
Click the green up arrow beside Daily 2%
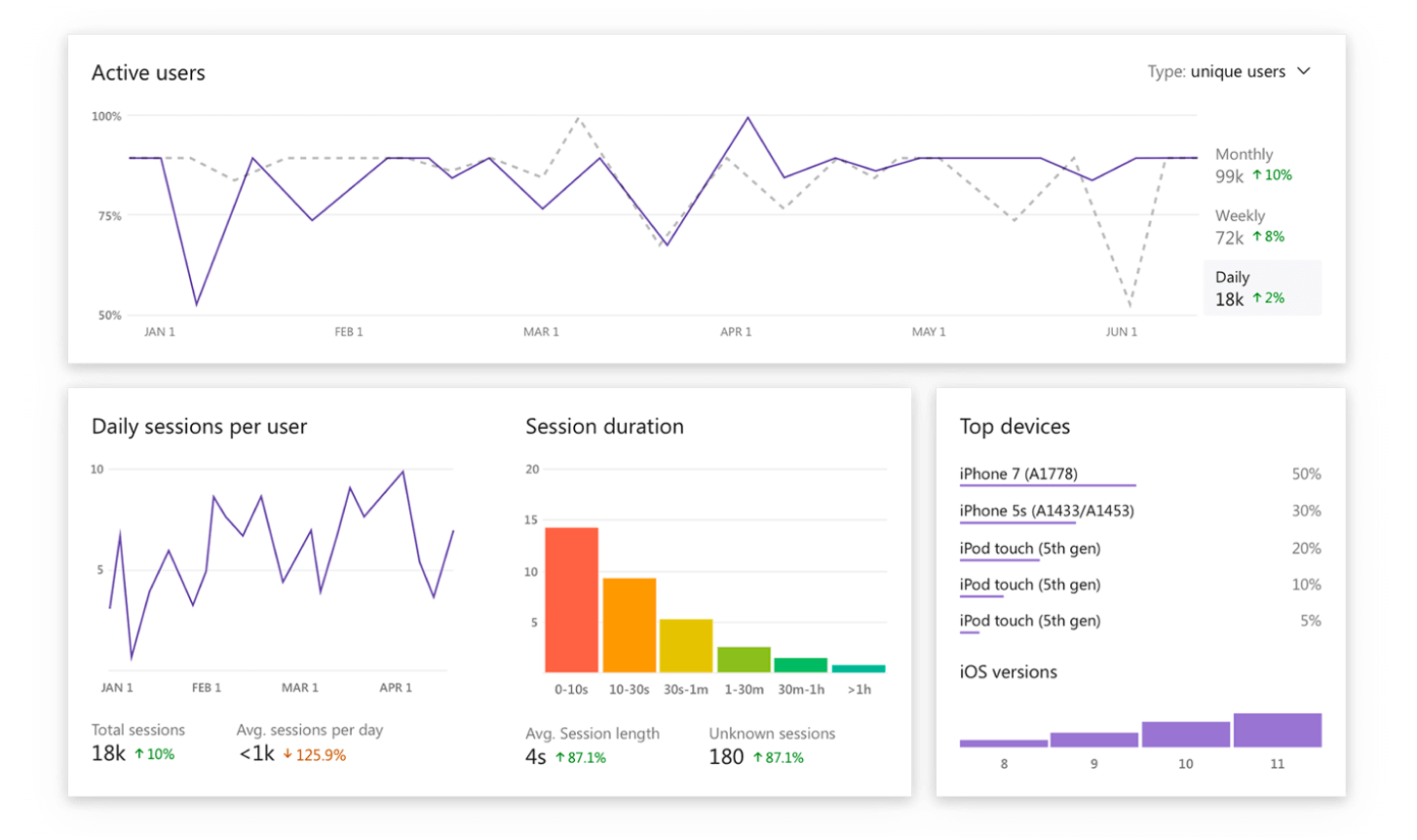coord(1257,298)
